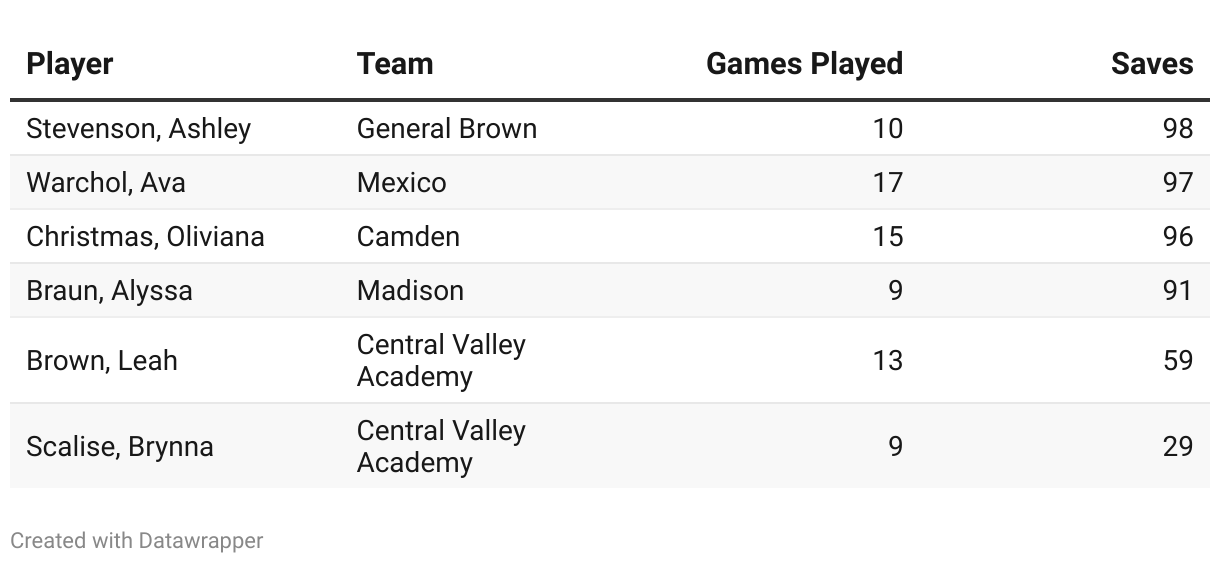The width and height of the screenshot is (1220, 564).
Task: Click the Games Played column header
Action: (x=804, y=64)
